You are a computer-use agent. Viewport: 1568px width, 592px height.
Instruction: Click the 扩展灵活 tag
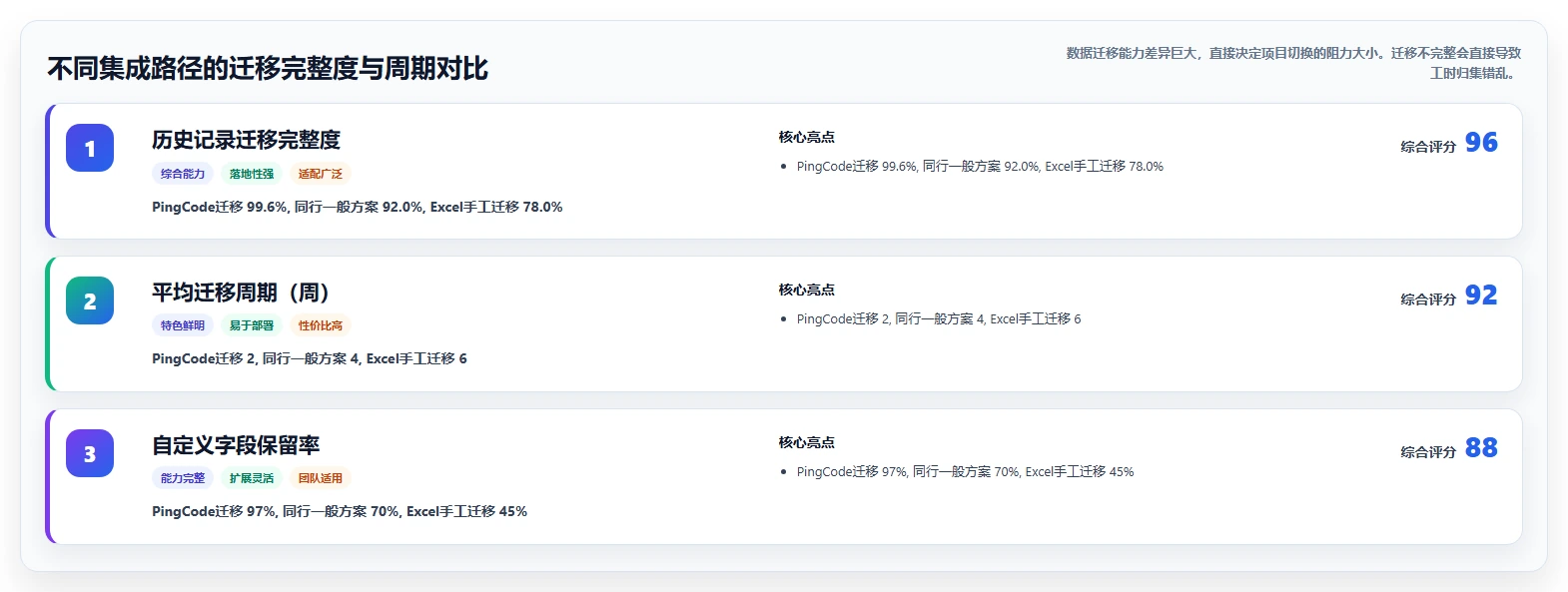coord(252,478)
